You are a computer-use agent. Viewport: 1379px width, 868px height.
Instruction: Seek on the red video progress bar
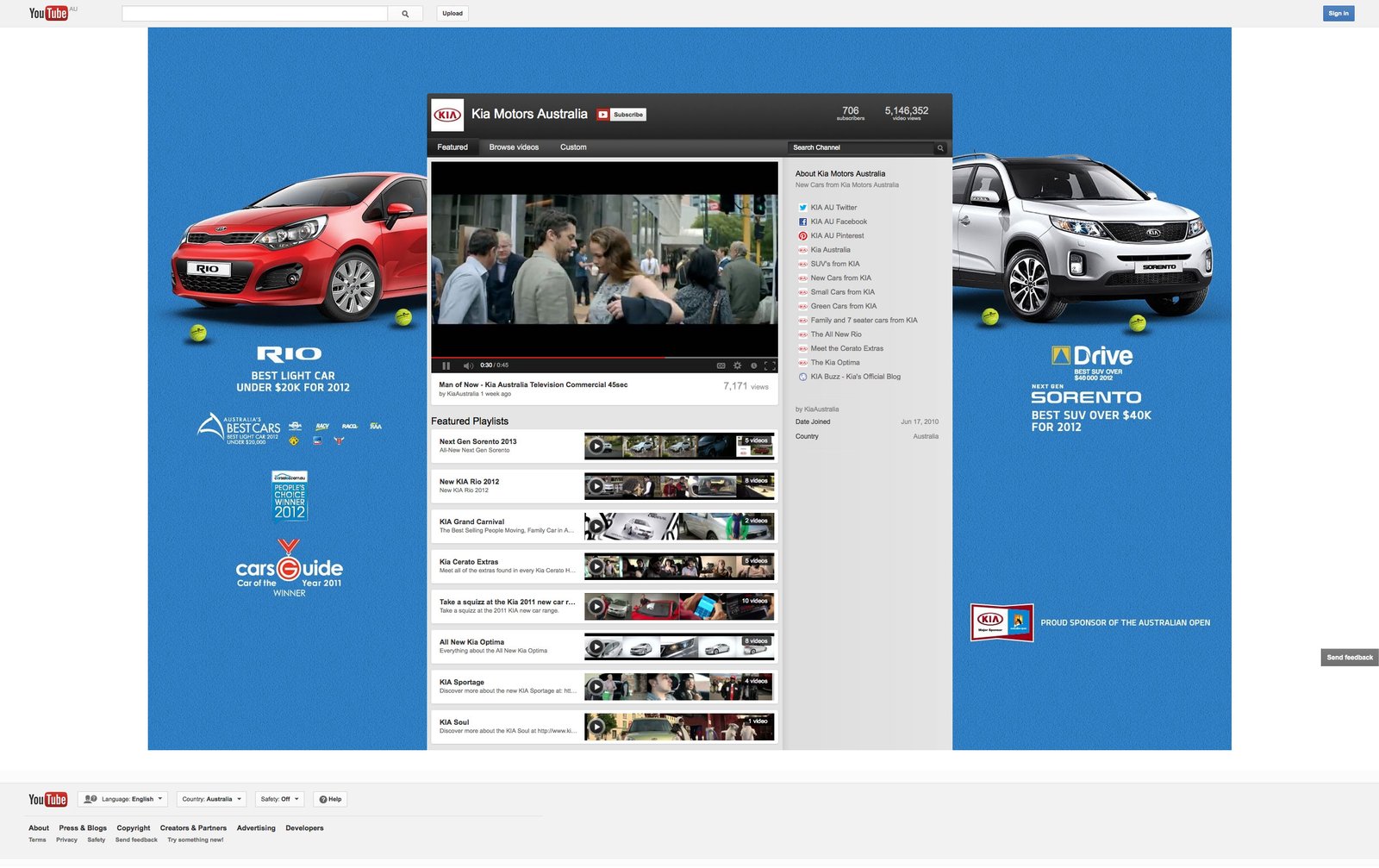coord(547,357)
